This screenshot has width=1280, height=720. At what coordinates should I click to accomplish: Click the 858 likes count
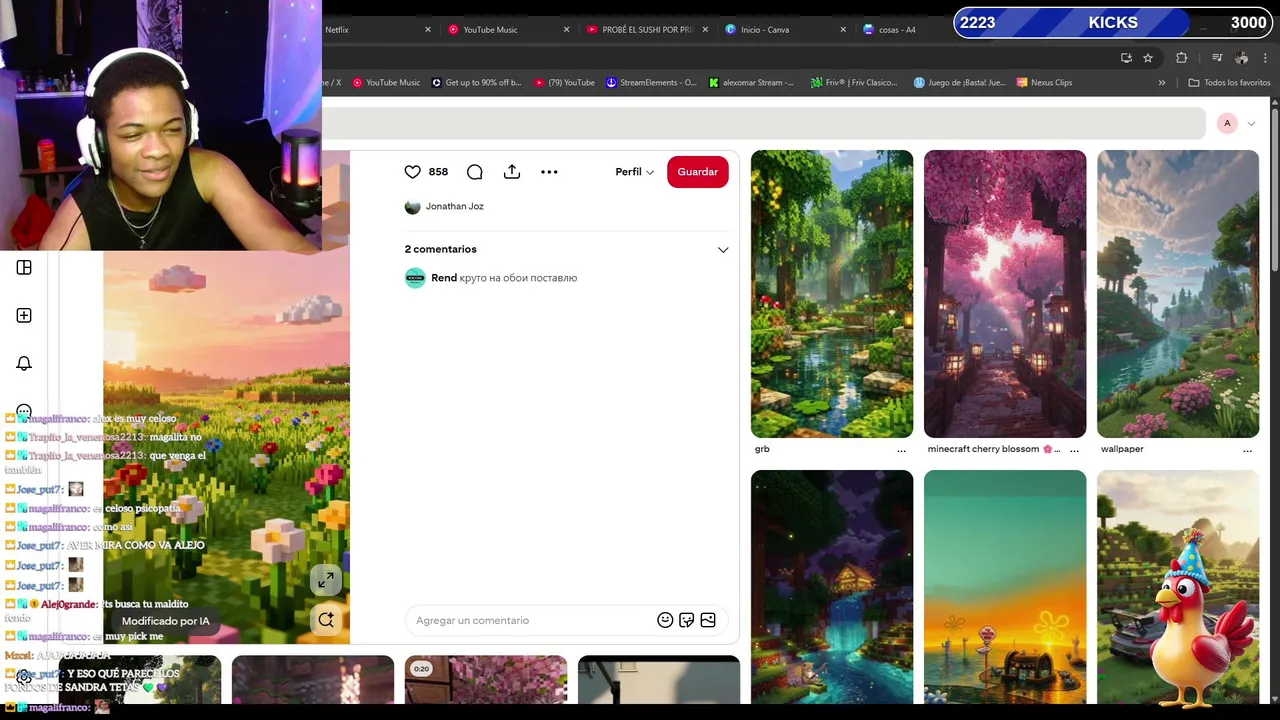[x=438, y=172]
